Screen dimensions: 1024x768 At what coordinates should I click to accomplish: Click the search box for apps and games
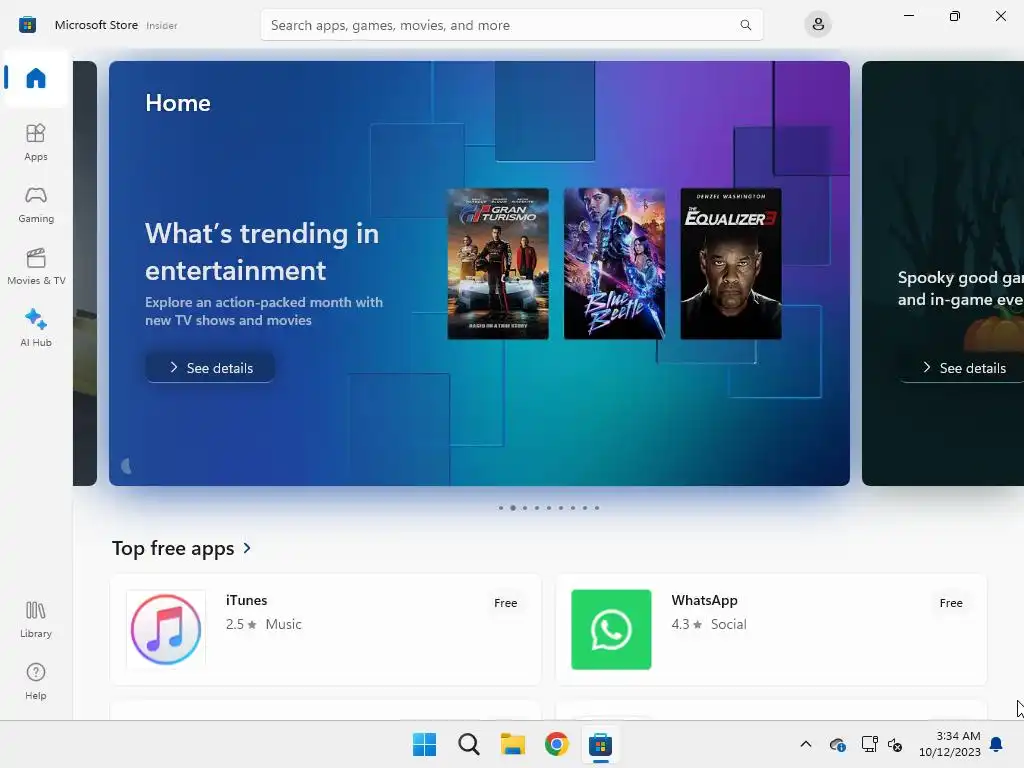coord(511,25)
